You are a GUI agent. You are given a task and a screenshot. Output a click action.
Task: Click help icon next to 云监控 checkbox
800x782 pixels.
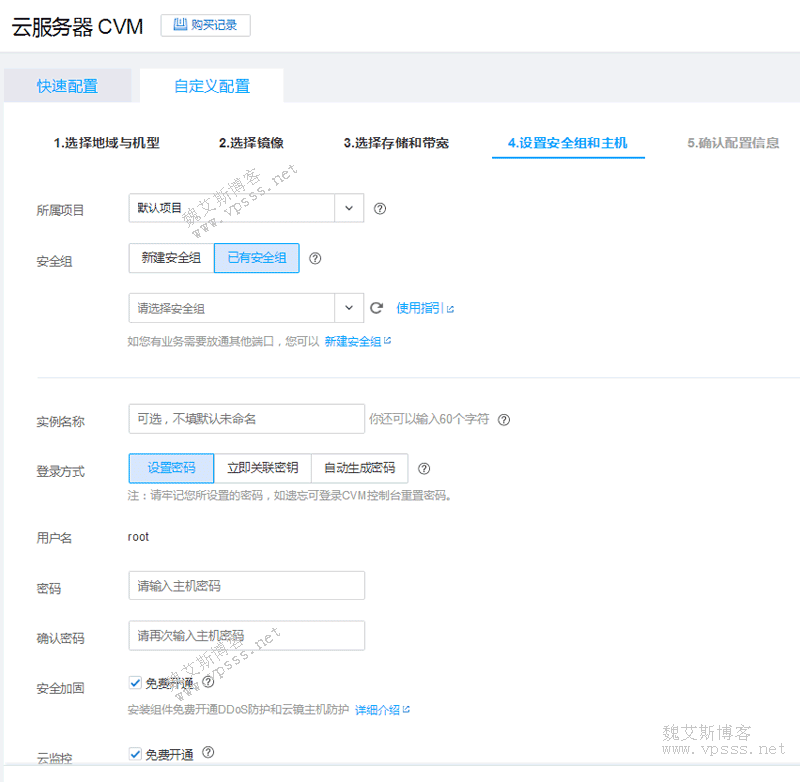(208, 753)
